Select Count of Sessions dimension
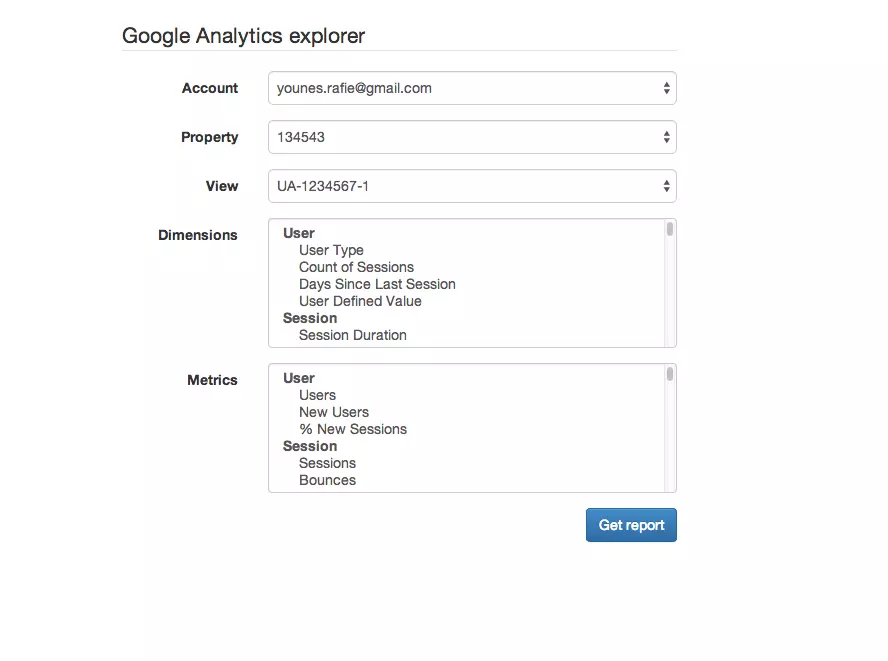Screen dimensions: 888x661 pos(356,267)
